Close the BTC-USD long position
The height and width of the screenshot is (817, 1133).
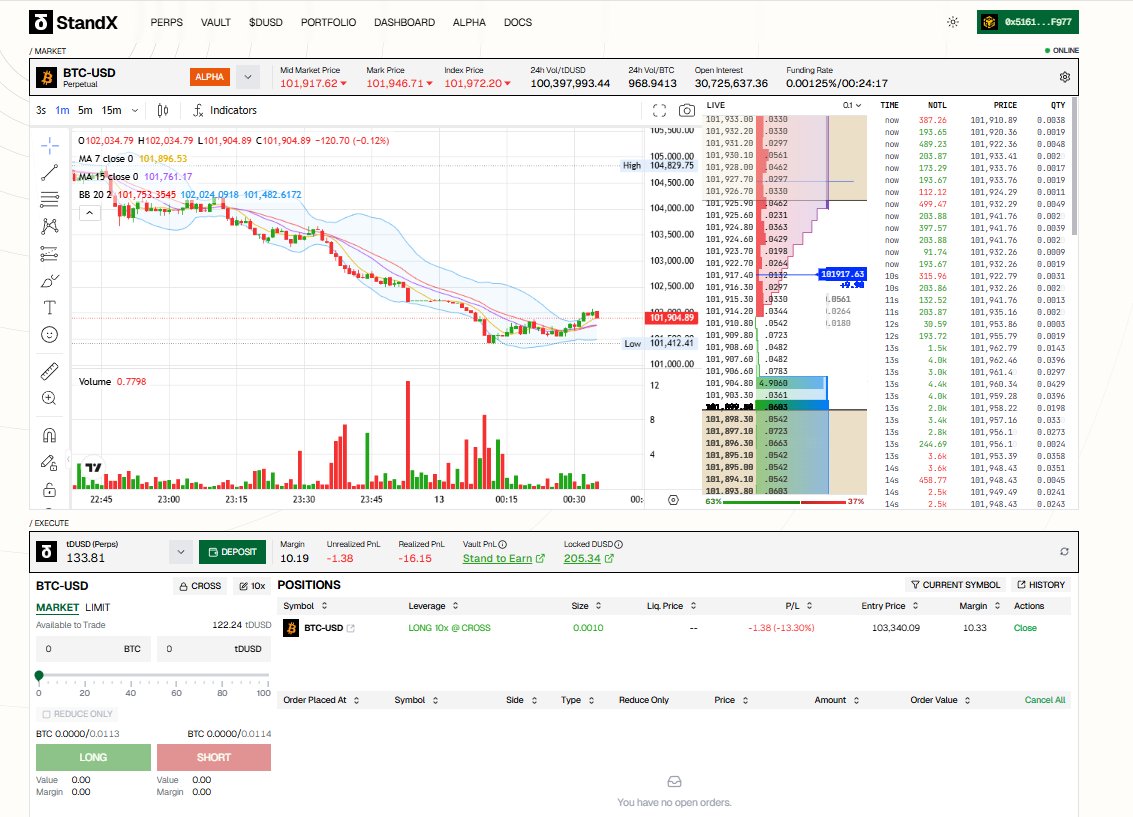pyautogui.click(x=1025, y=628)
